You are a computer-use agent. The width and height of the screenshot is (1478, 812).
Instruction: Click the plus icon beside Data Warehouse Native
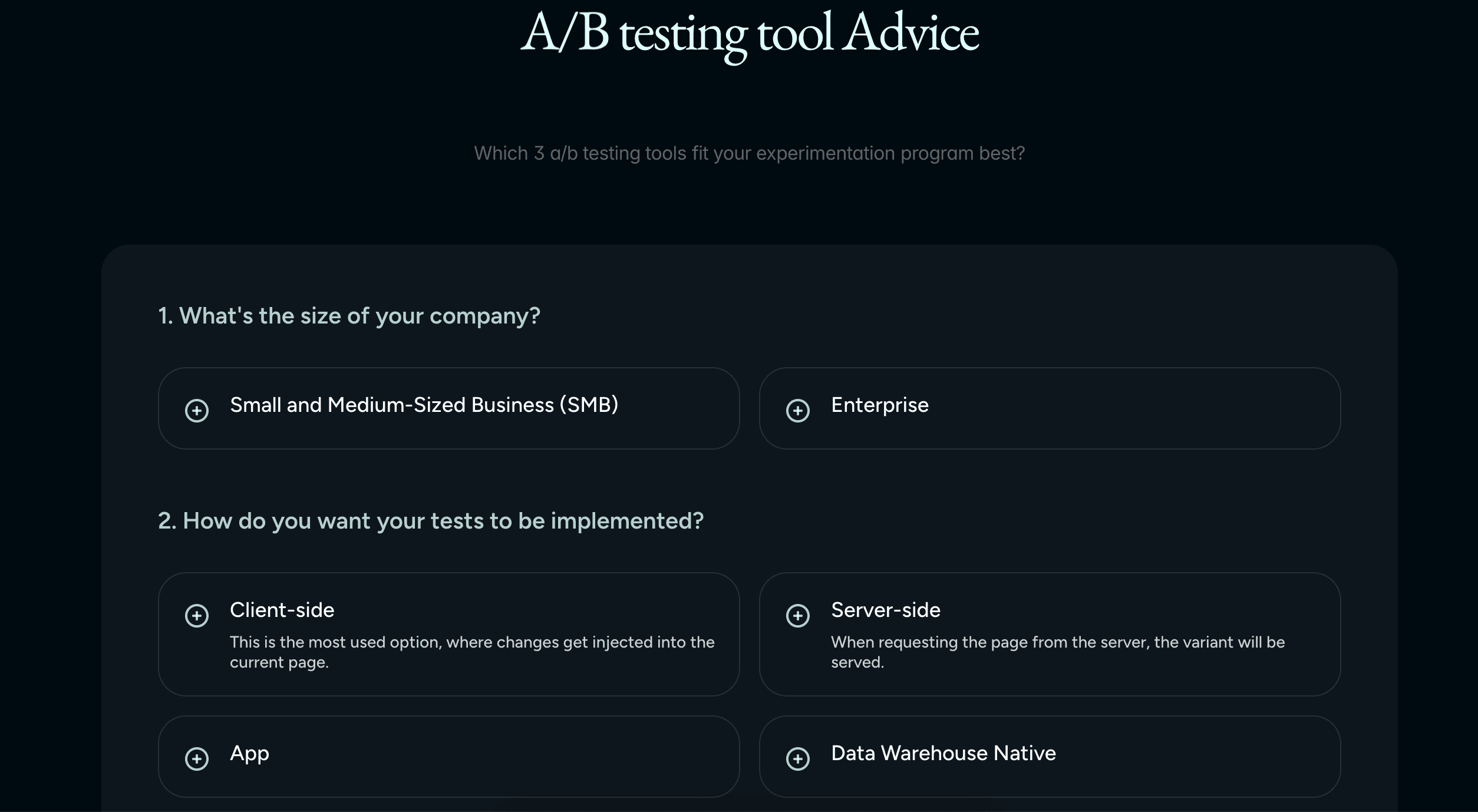[798, 758]
